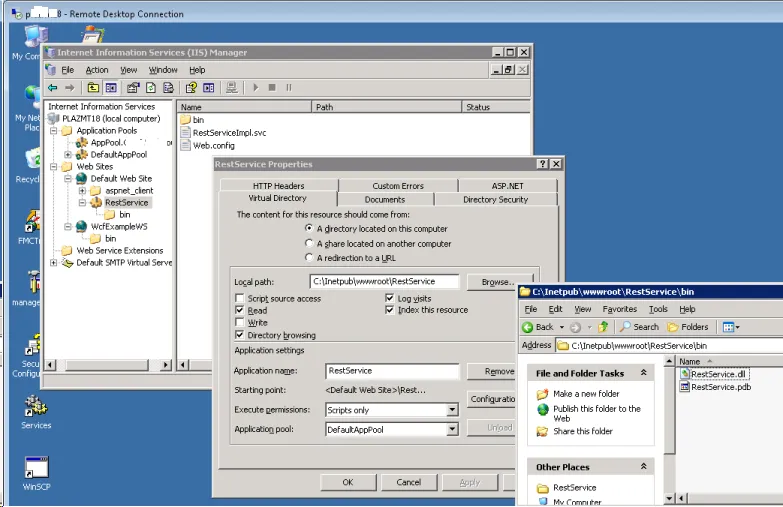783x507 pixels.
Task: Collapse the Application Pools tree node
Action: pos(53,131)
